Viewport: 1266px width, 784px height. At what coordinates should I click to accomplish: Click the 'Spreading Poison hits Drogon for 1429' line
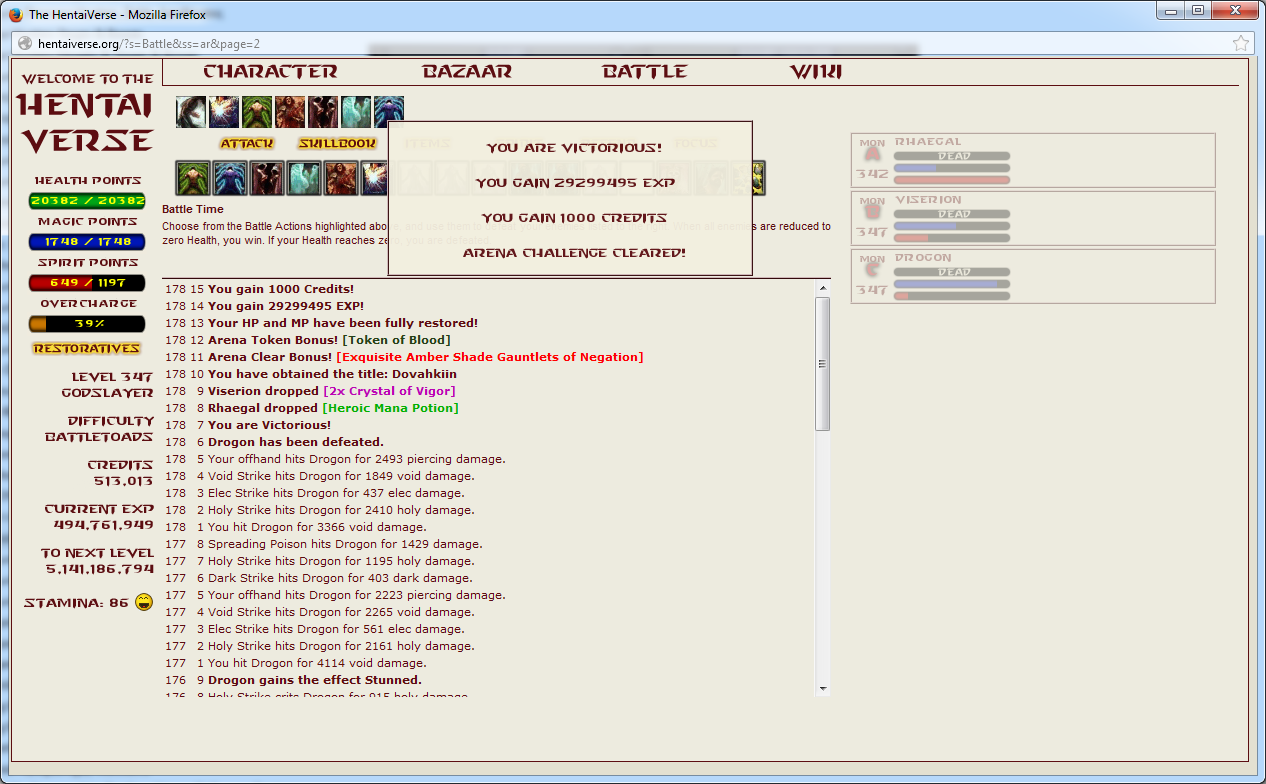(345, 544)
